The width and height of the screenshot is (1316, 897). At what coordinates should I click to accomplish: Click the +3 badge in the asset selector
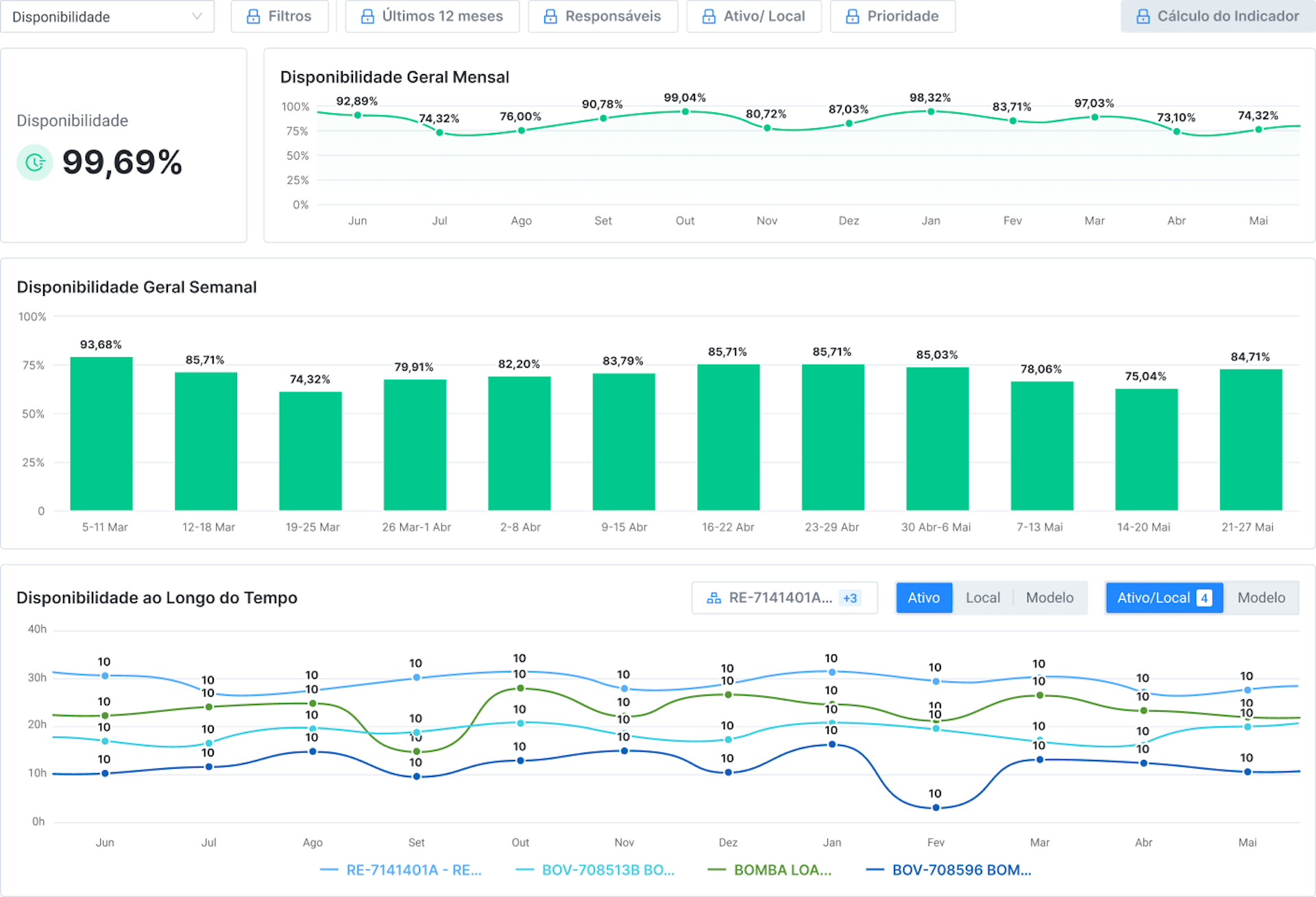tap(850, 598)
